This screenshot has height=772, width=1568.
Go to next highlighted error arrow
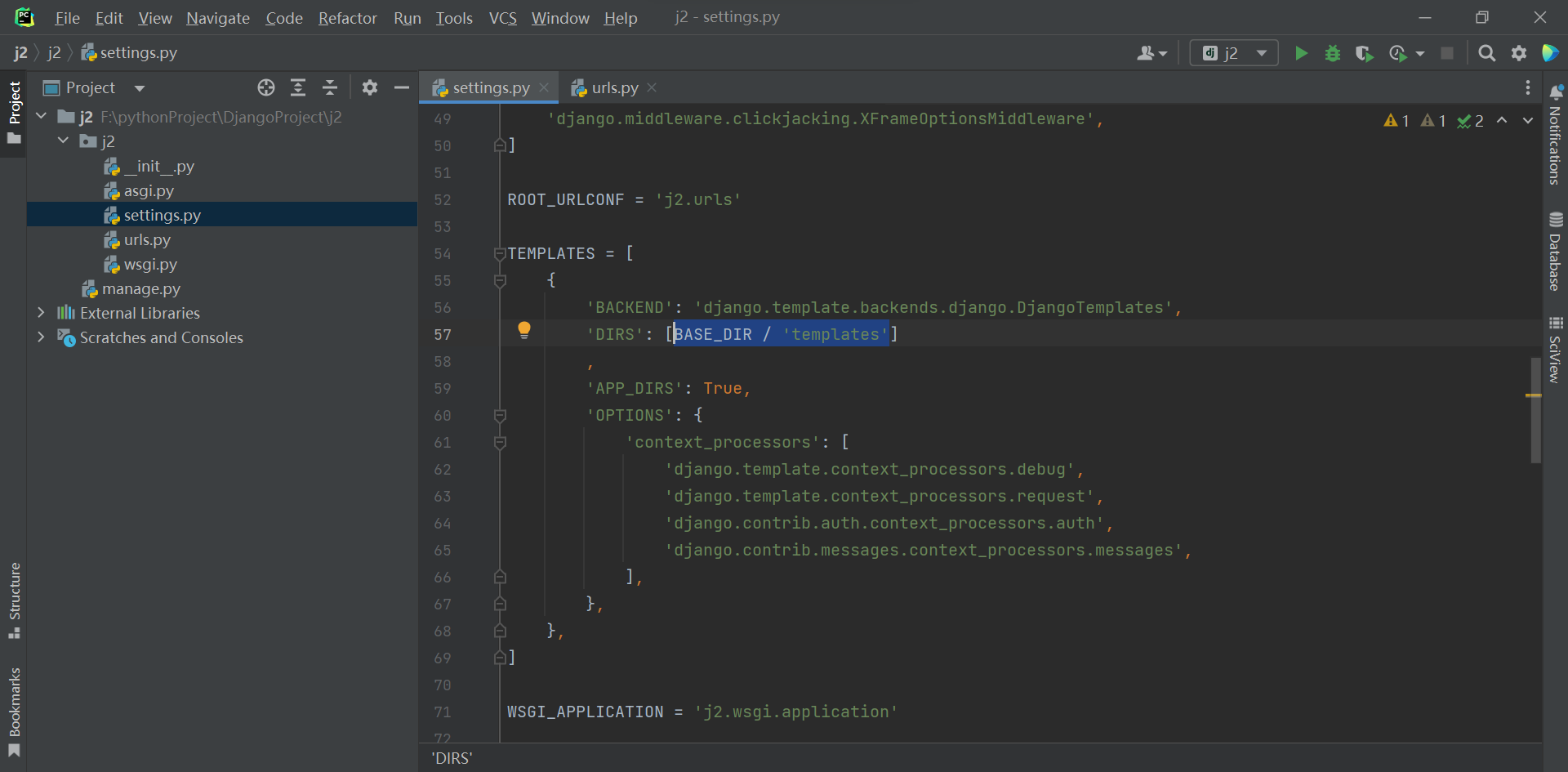coord(1528,121)
